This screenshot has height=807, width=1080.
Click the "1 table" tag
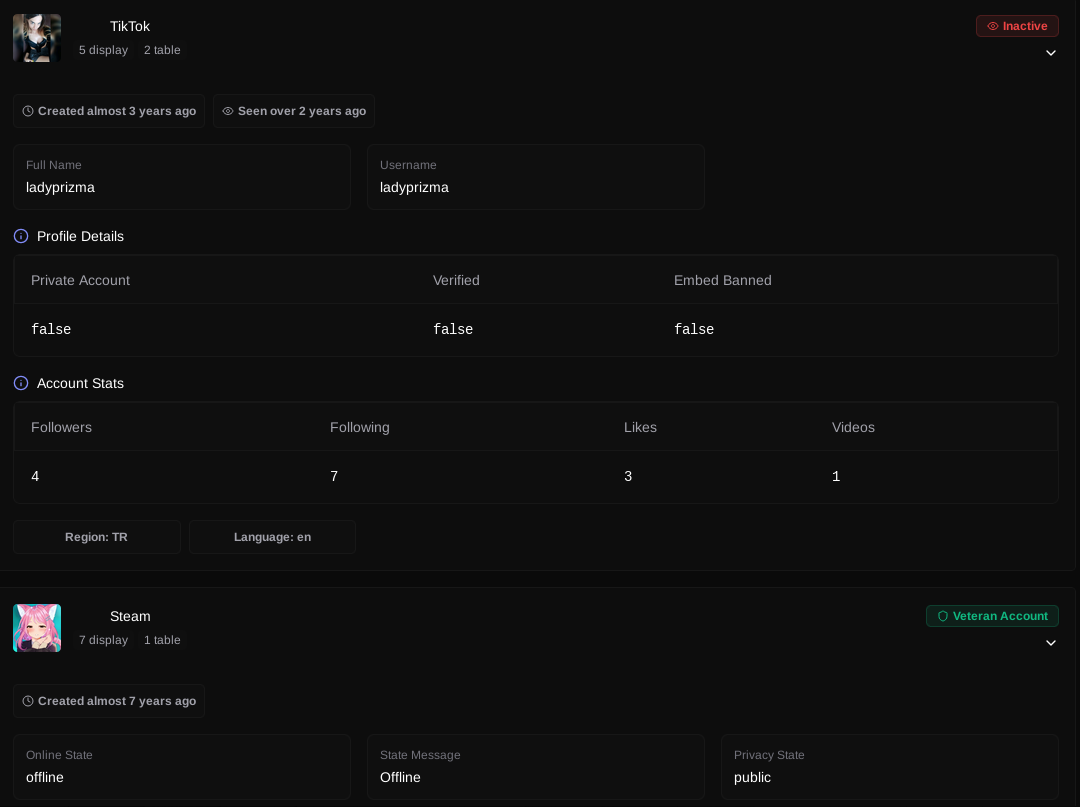coord(162,640)
